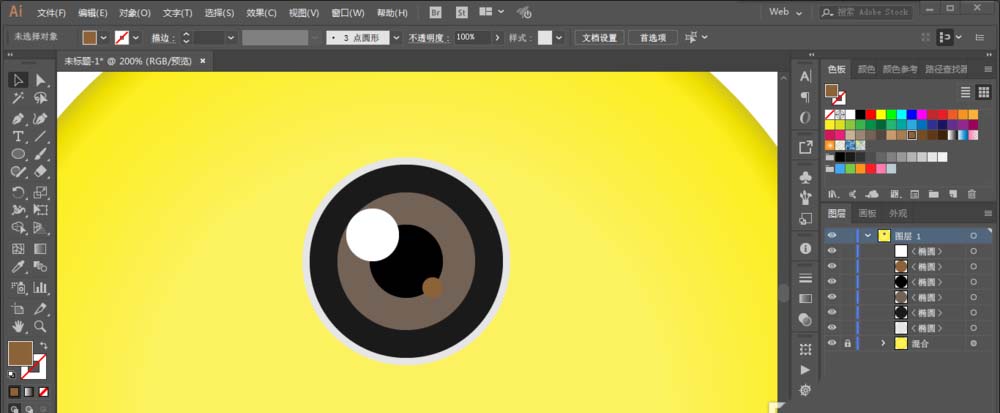1000x413 pixels.
Task: Click the 首选项 button
Action: coord(653,38)
